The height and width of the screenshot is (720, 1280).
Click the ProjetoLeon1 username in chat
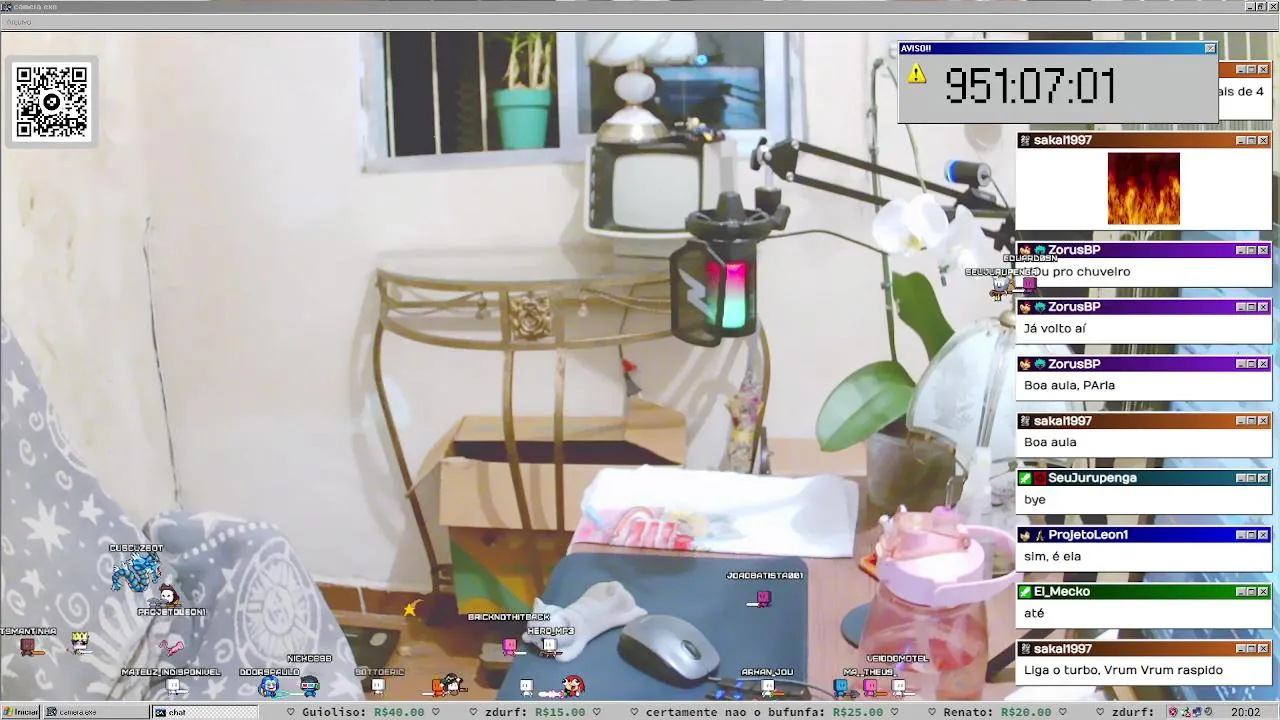[1088, 535]
